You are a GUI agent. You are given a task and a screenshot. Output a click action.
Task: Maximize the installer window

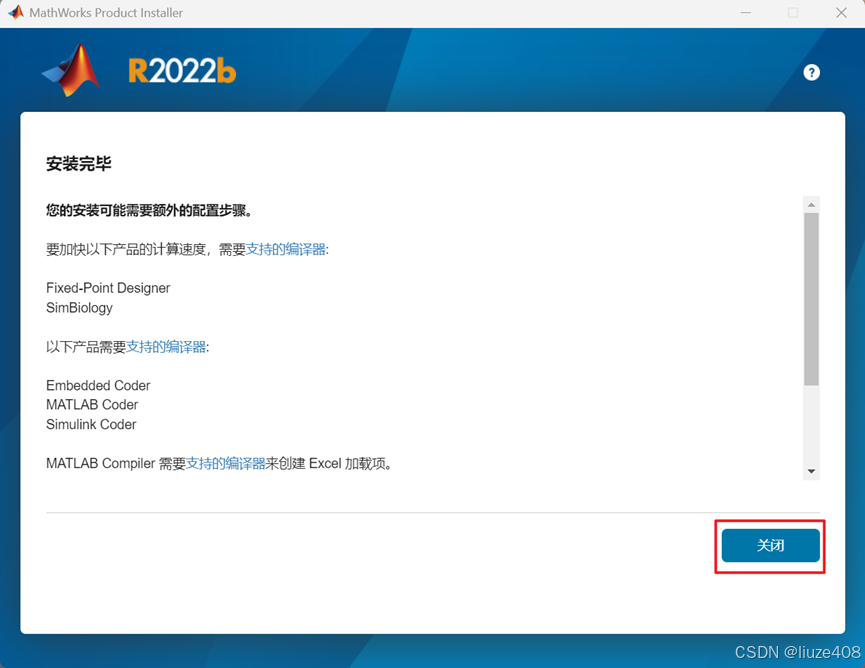click(792, 13)
